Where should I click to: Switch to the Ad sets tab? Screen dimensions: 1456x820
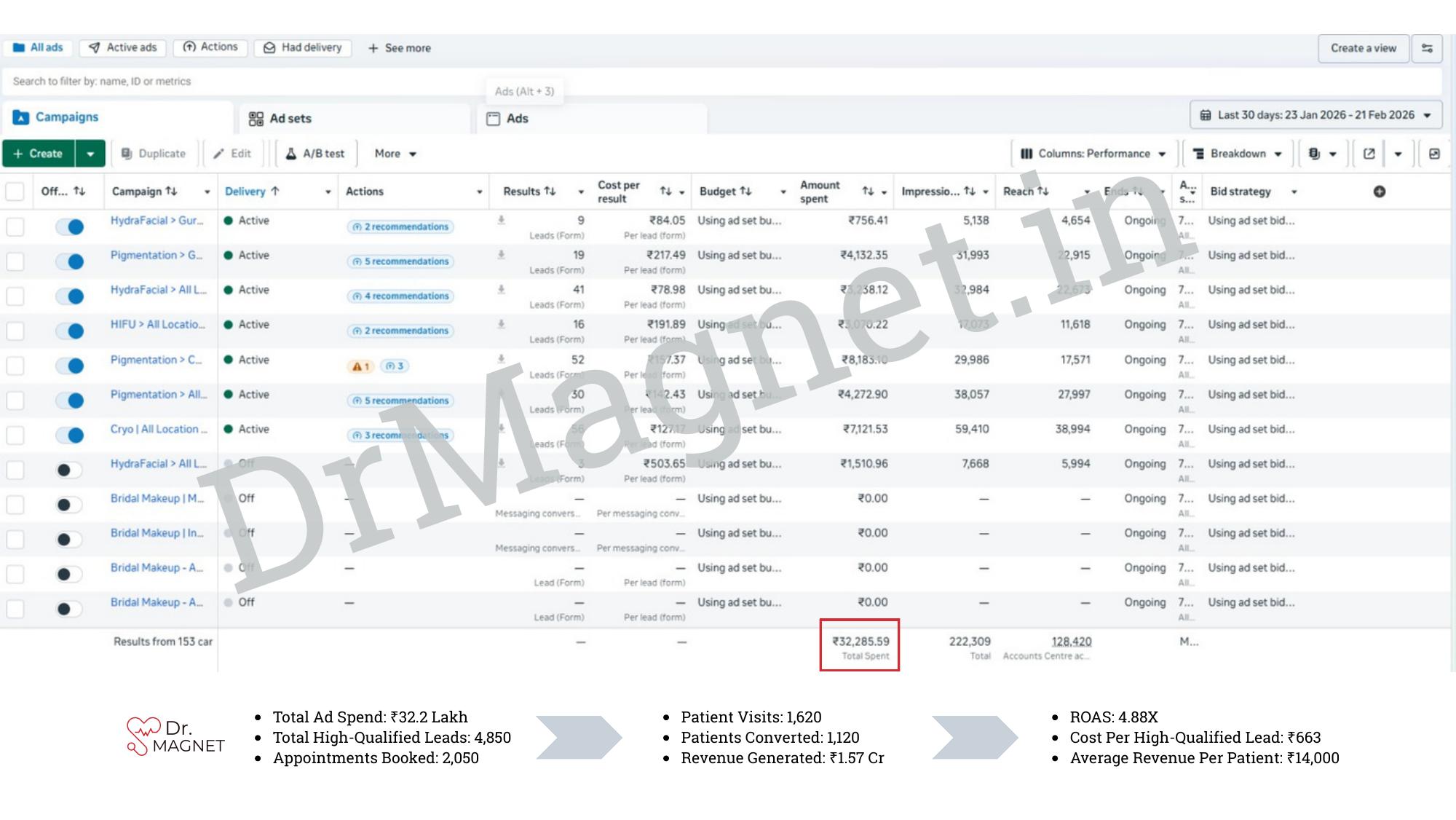click(354, 119)
